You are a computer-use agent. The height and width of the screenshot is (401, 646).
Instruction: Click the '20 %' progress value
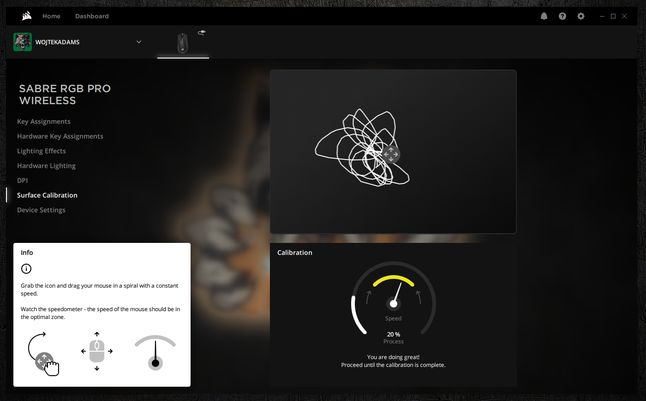[x=393, y=334]
